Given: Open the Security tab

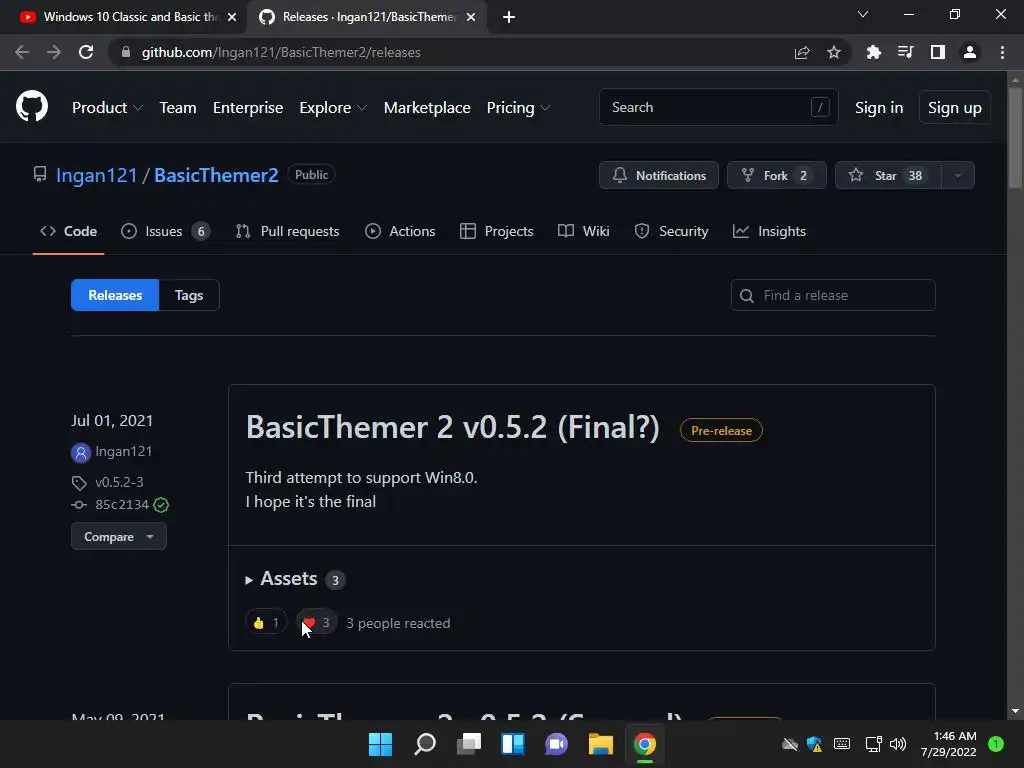Looking at the screenshot, I should (x=671, y=231).
